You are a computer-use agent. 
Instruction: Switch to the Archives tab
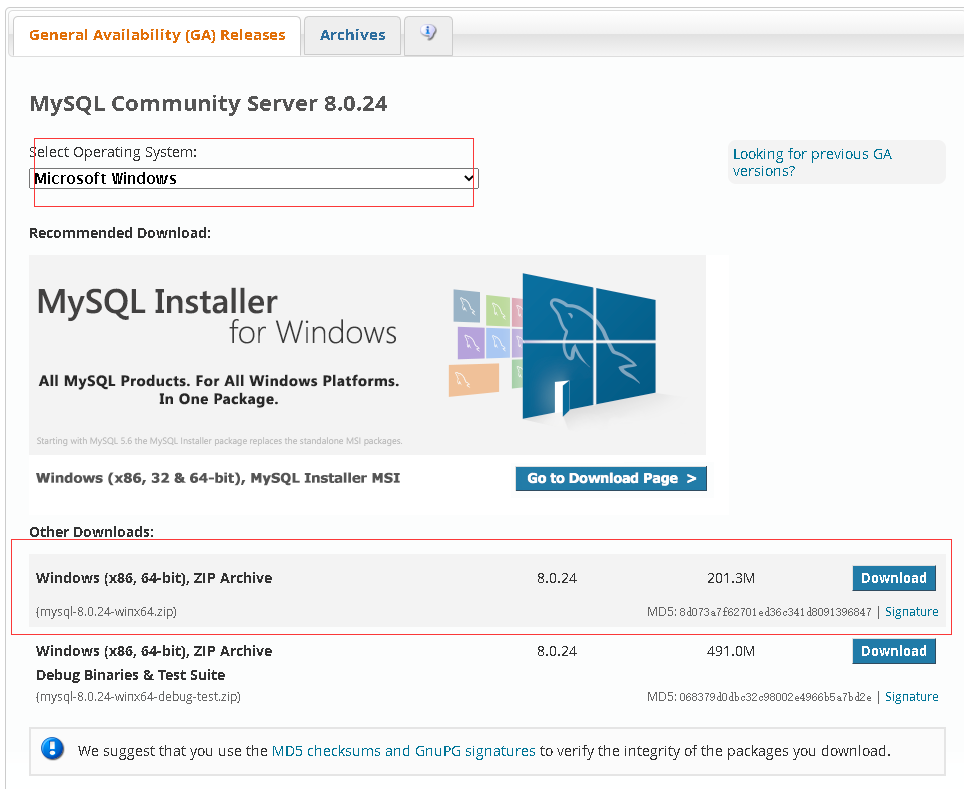pyautogui.click(x=352, y=35)
